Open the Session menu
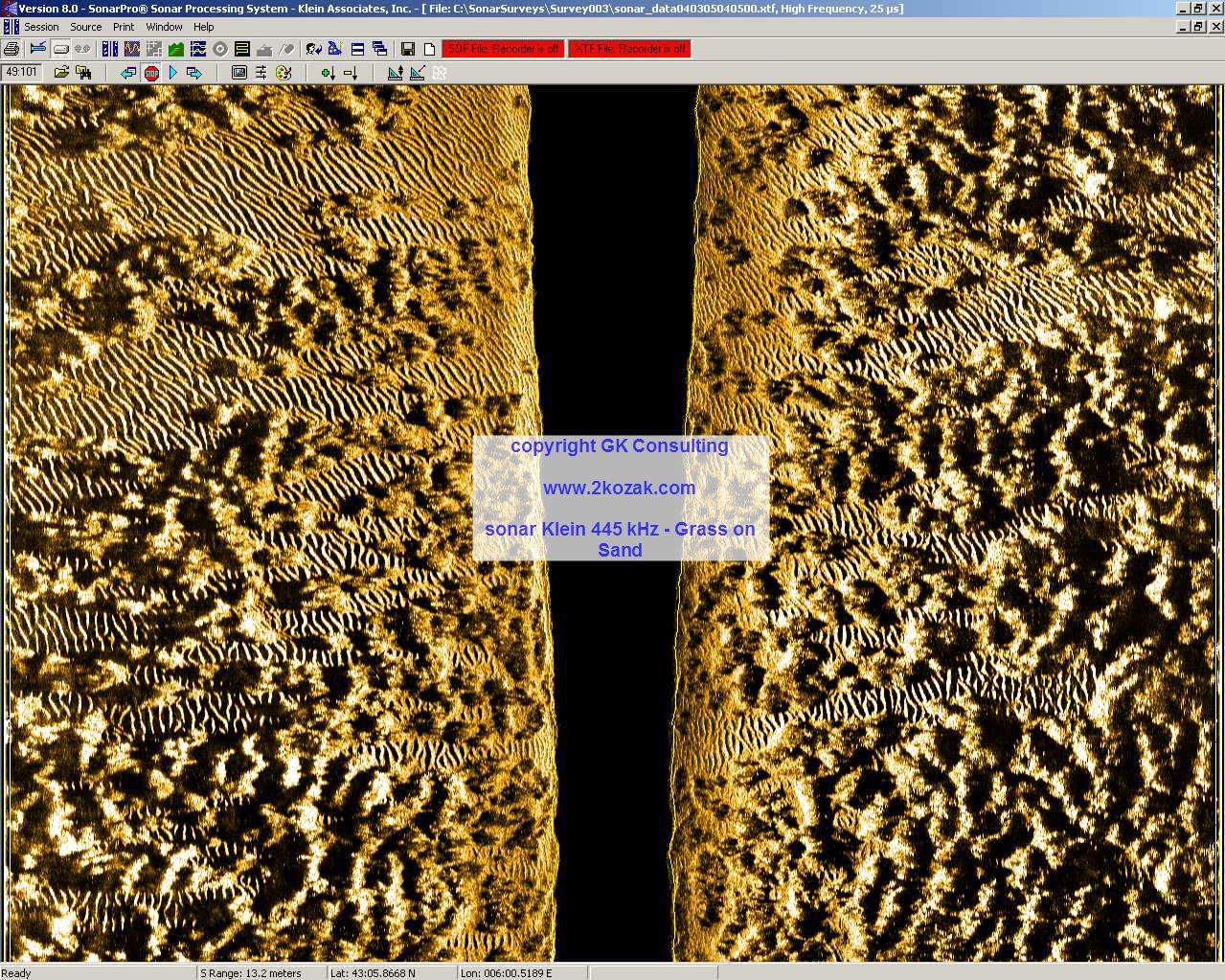1225x980 pixels. (41, 27)
